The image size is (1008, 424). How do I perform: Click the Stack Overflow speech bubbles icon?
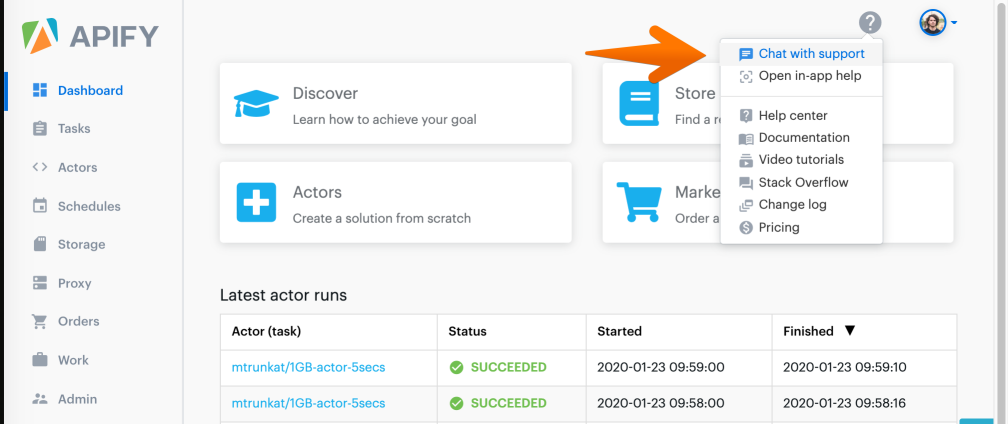[x=746, y=183]
